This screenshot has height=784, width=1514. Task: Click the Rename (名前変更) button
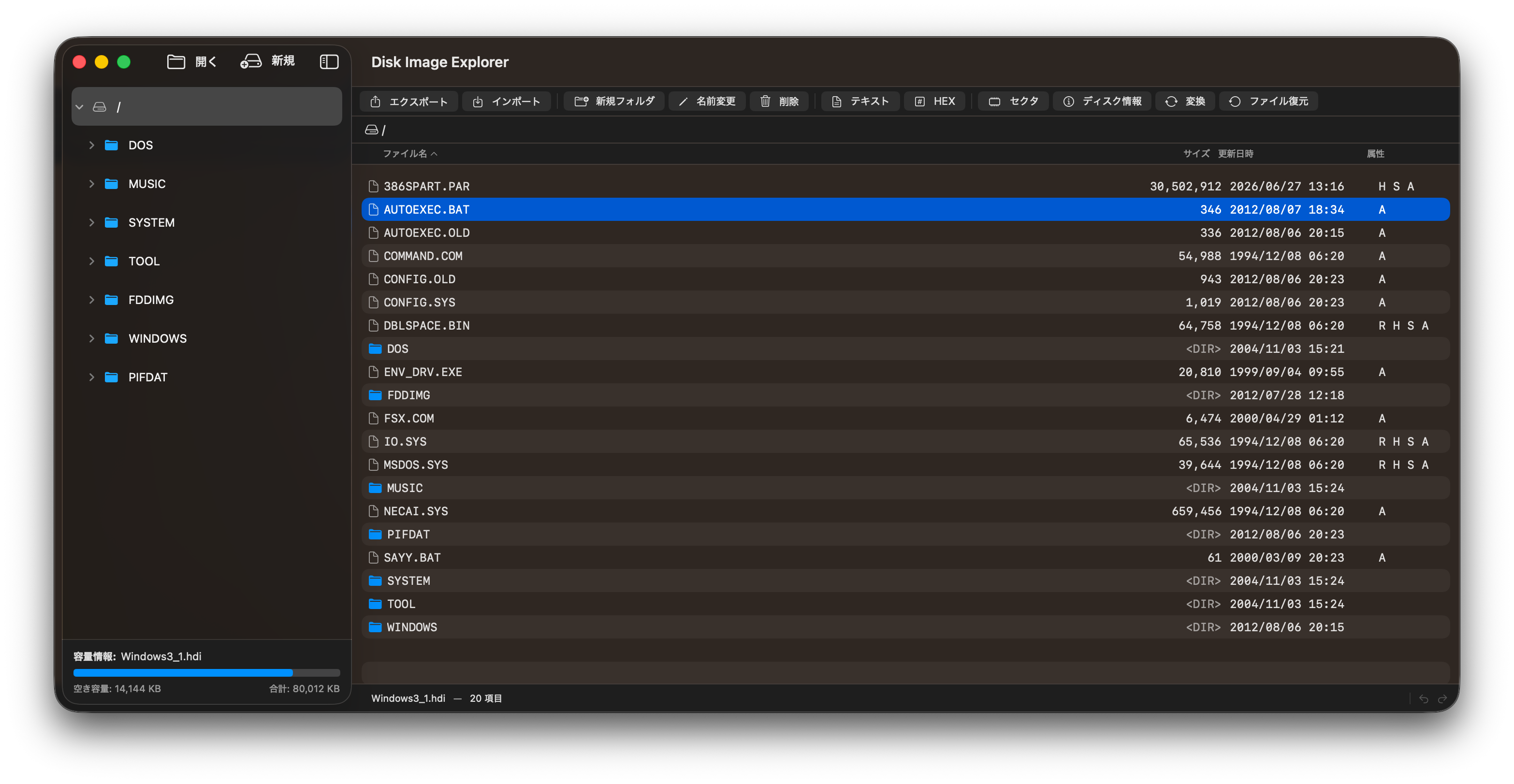pyautogui.click(x=708, y=101)
